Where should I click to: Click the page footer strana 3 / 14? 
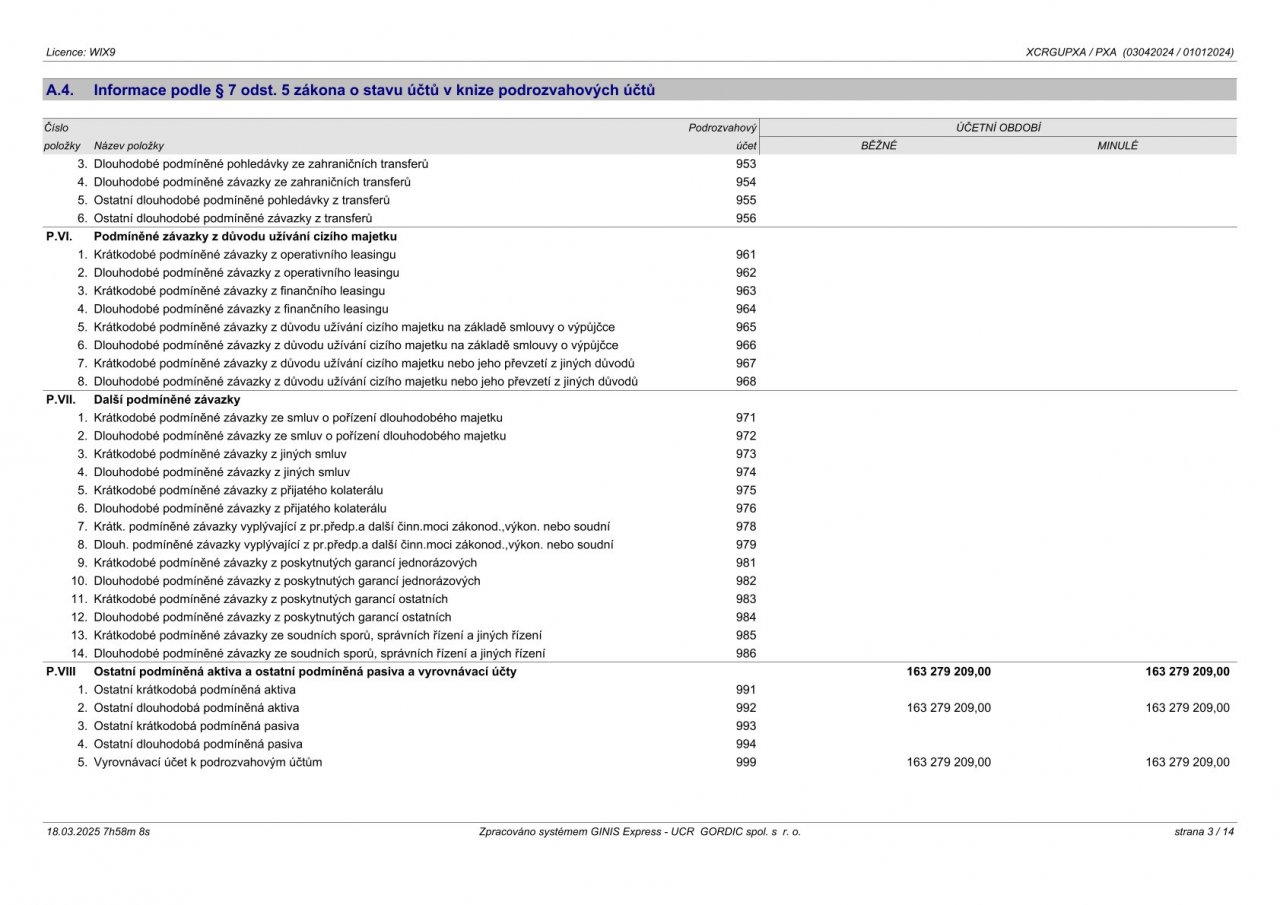(1204, 832)
